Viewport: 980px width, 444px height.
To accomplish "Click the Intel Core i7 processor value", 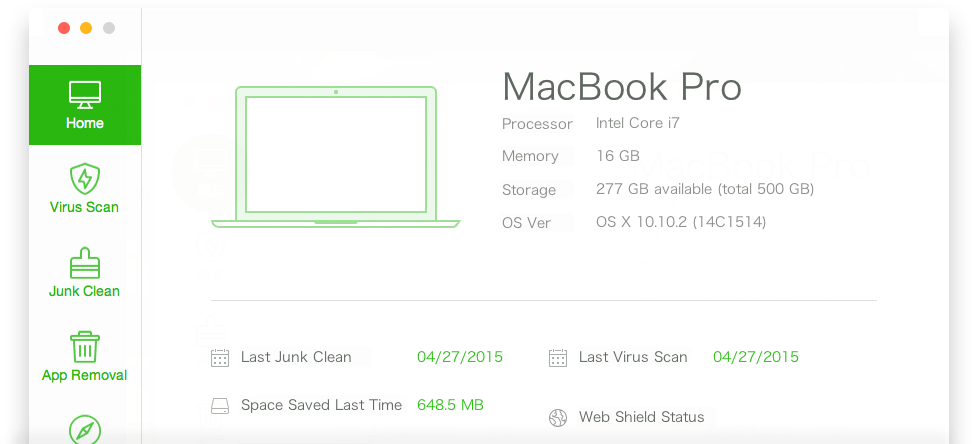I will 638,123.
